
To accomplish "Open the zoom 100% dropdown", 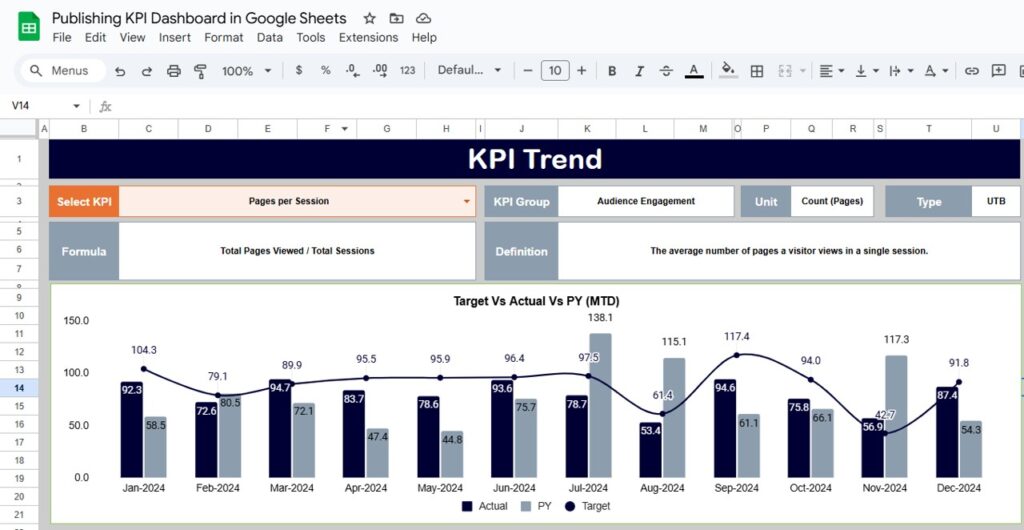I will [x=246, y=70].
